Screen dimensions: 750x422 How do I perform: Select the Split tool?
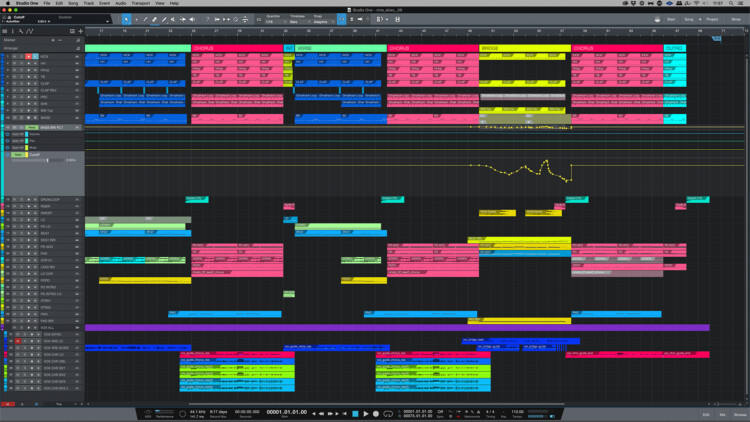[145, 20]
